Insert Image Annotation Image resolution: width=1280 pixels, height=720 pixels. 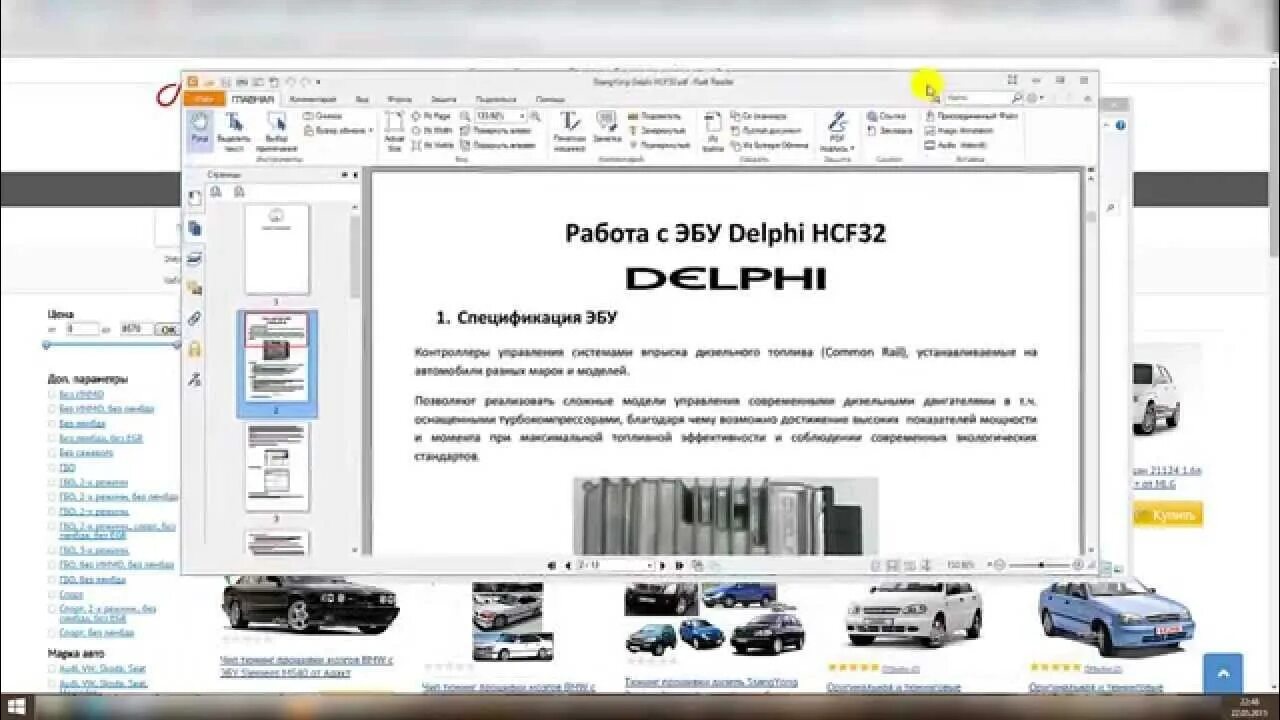pyautogui.click(x=960, y=130)
